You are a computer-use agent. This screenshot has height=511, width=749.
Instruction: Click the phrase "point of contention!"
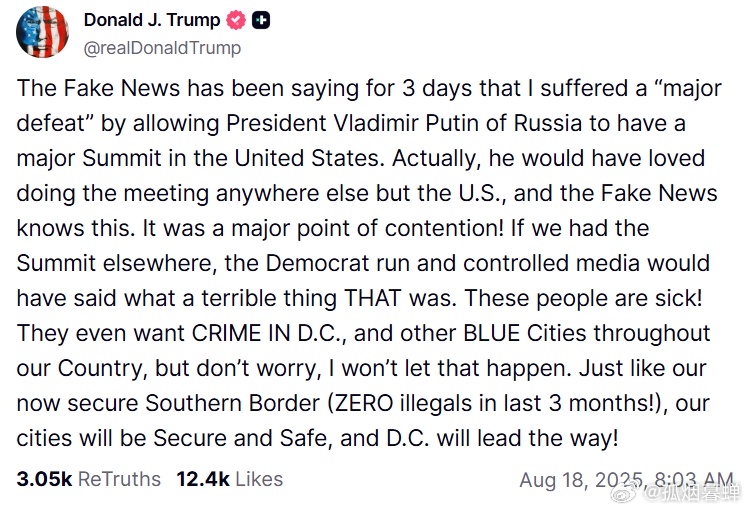click(400, 228)
